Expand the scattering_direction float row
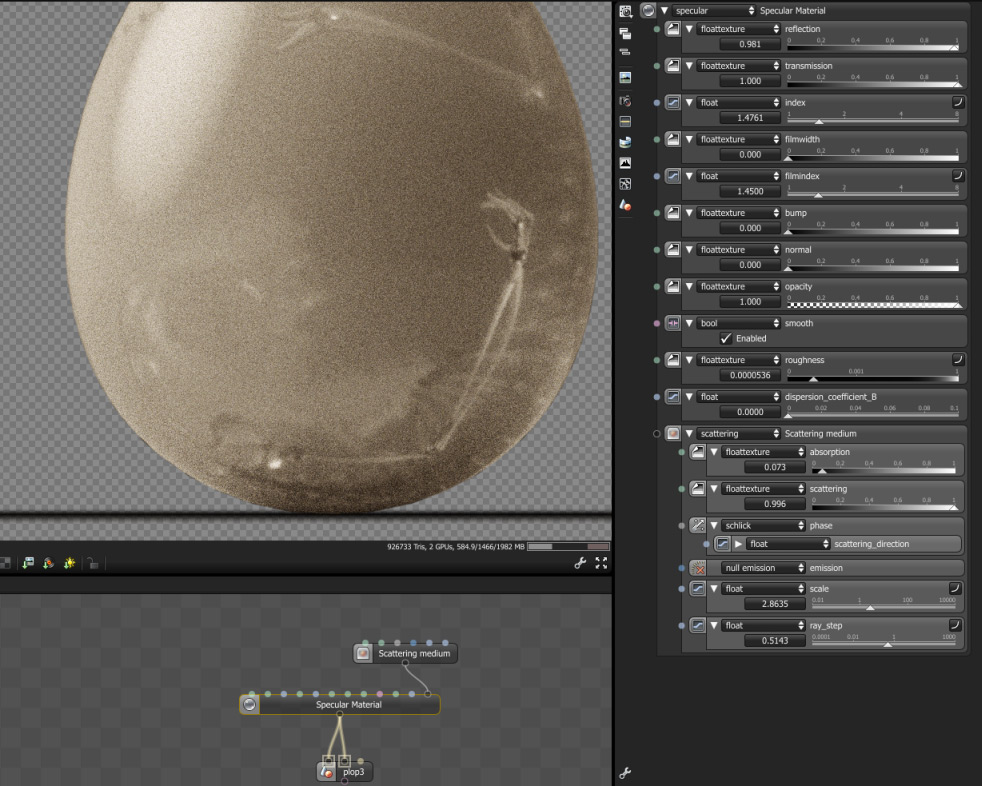The width and height of the screenshot is (982, 786). (738, 544)
